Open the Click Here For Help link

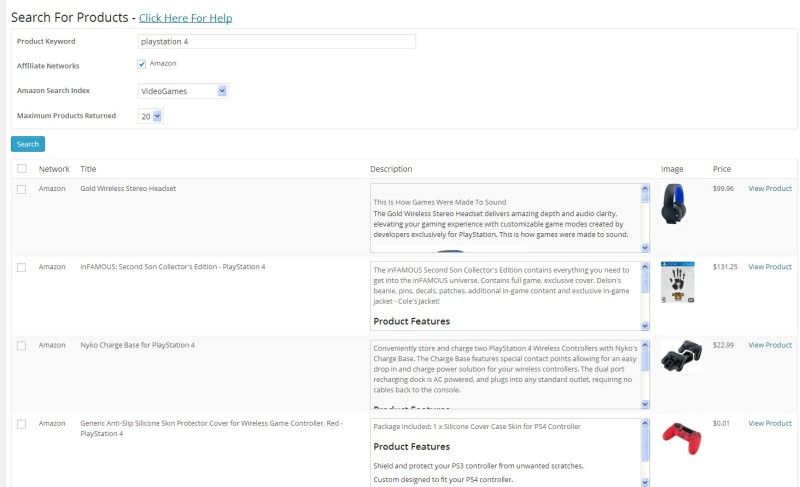coord(185,18)
